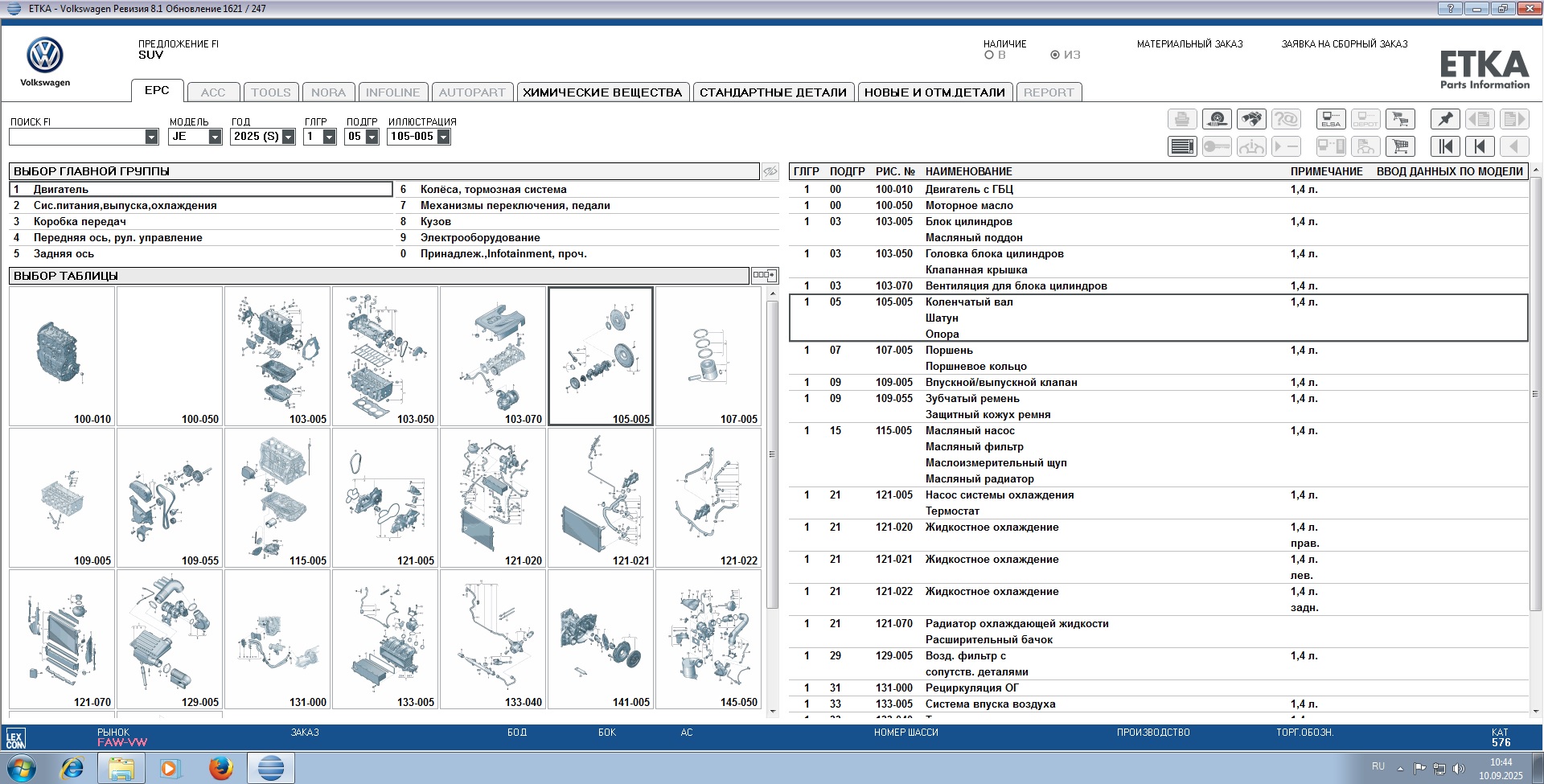This screenshot has height=784, width=1544.
Task: Open Firefox from the taskbar
Action: point(220,768)
